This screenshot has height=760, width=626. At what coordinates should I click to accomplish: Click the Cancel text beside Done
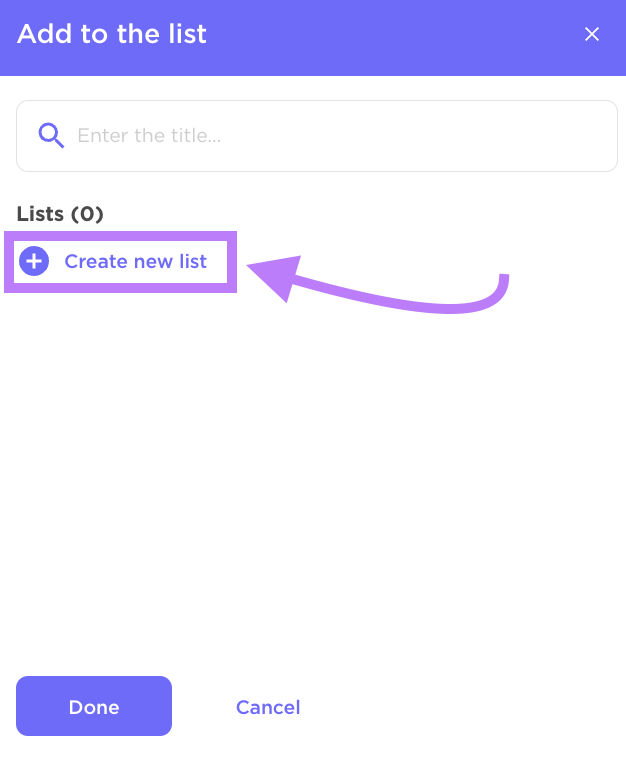(268, 707)
